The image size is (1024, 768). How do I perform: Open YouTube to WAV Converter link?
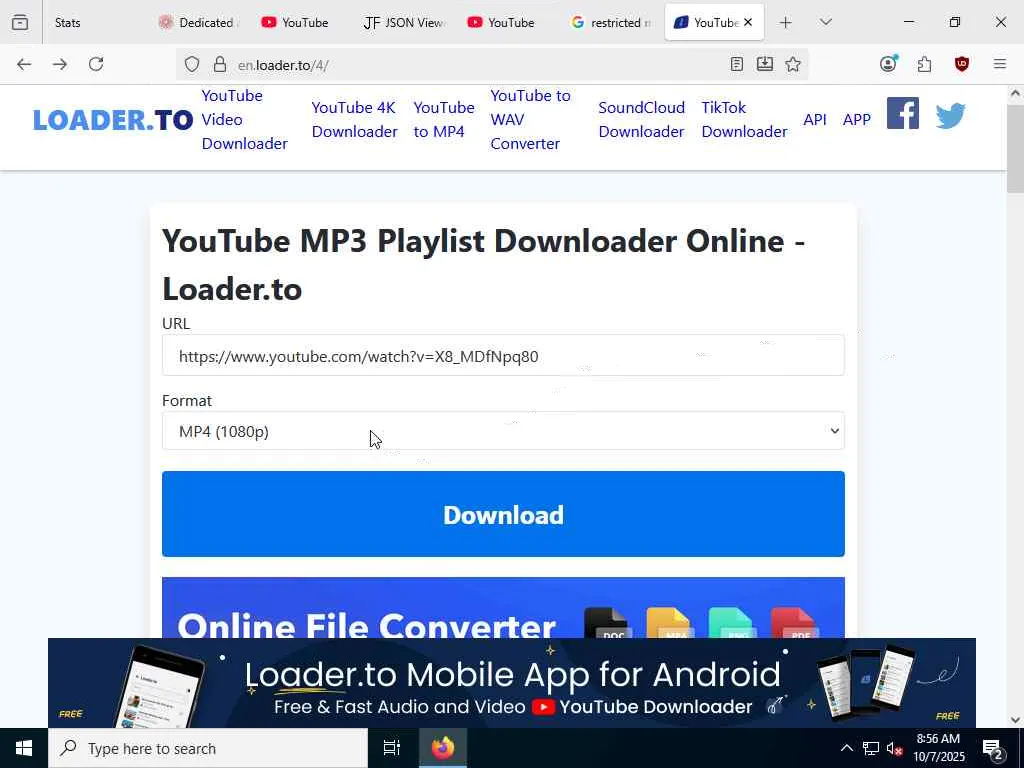[x=530, y=120]
